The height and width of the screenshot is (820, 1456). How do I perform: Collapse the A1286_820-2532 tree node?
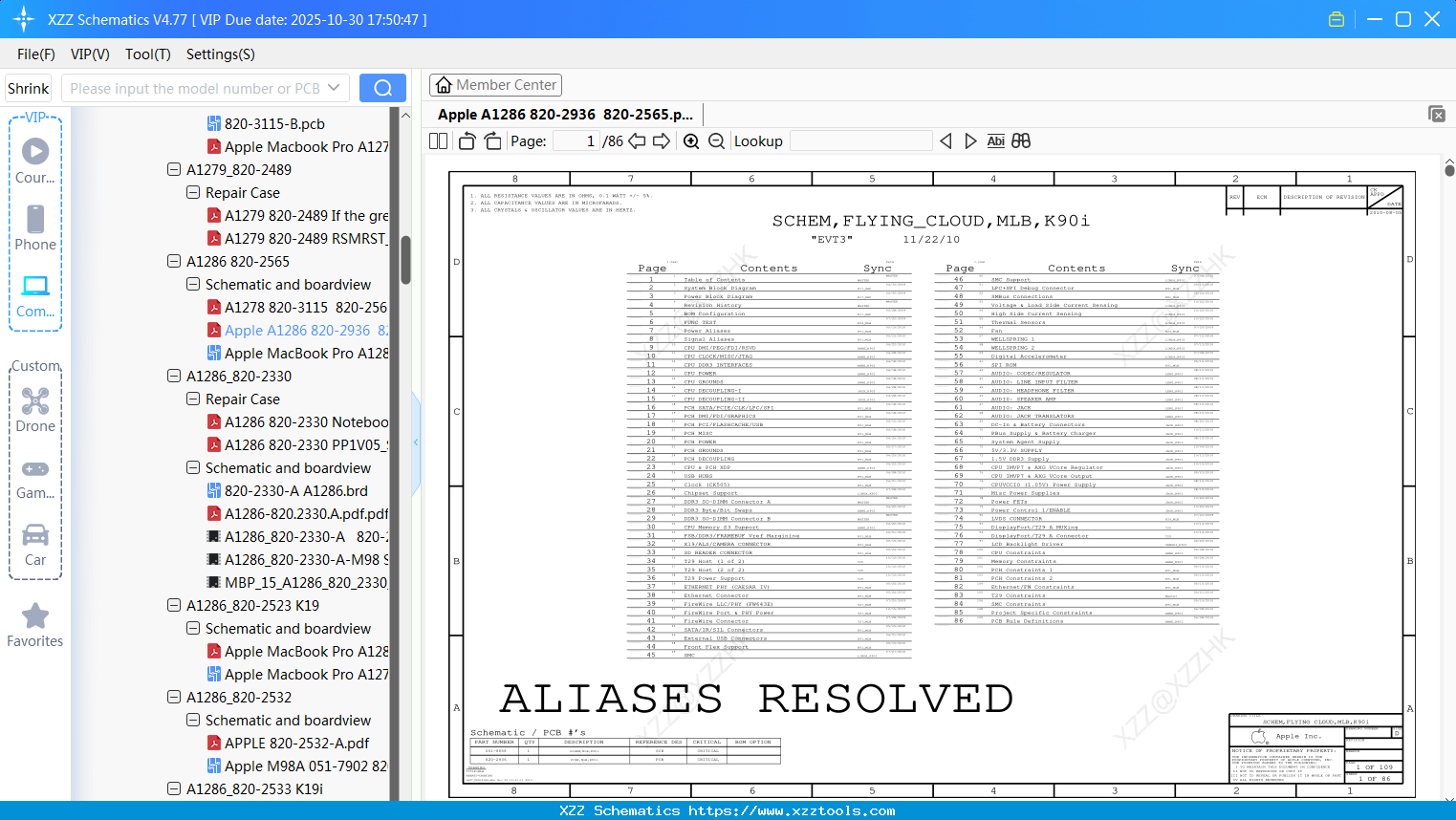(x=174, y=697)
